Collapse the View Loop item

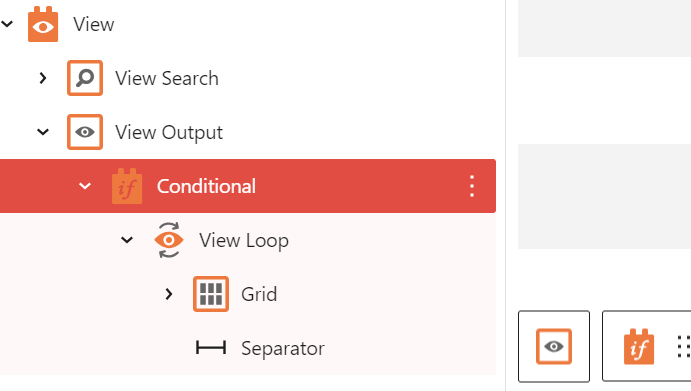coord(127,240)
